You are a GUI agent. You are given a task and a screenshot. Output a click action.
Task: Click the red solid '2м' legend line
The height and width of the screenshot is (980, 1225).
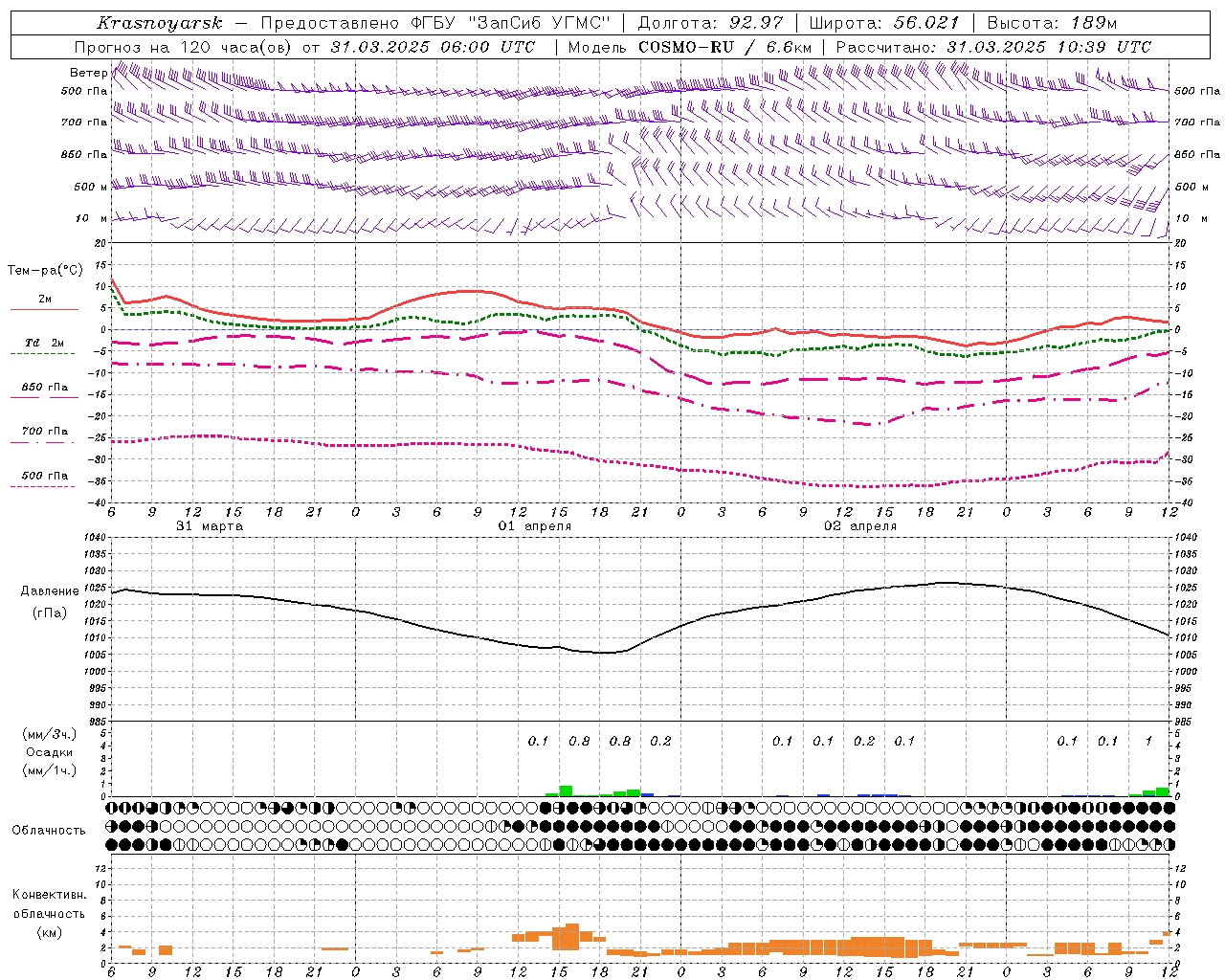click(x=44, y=310)
